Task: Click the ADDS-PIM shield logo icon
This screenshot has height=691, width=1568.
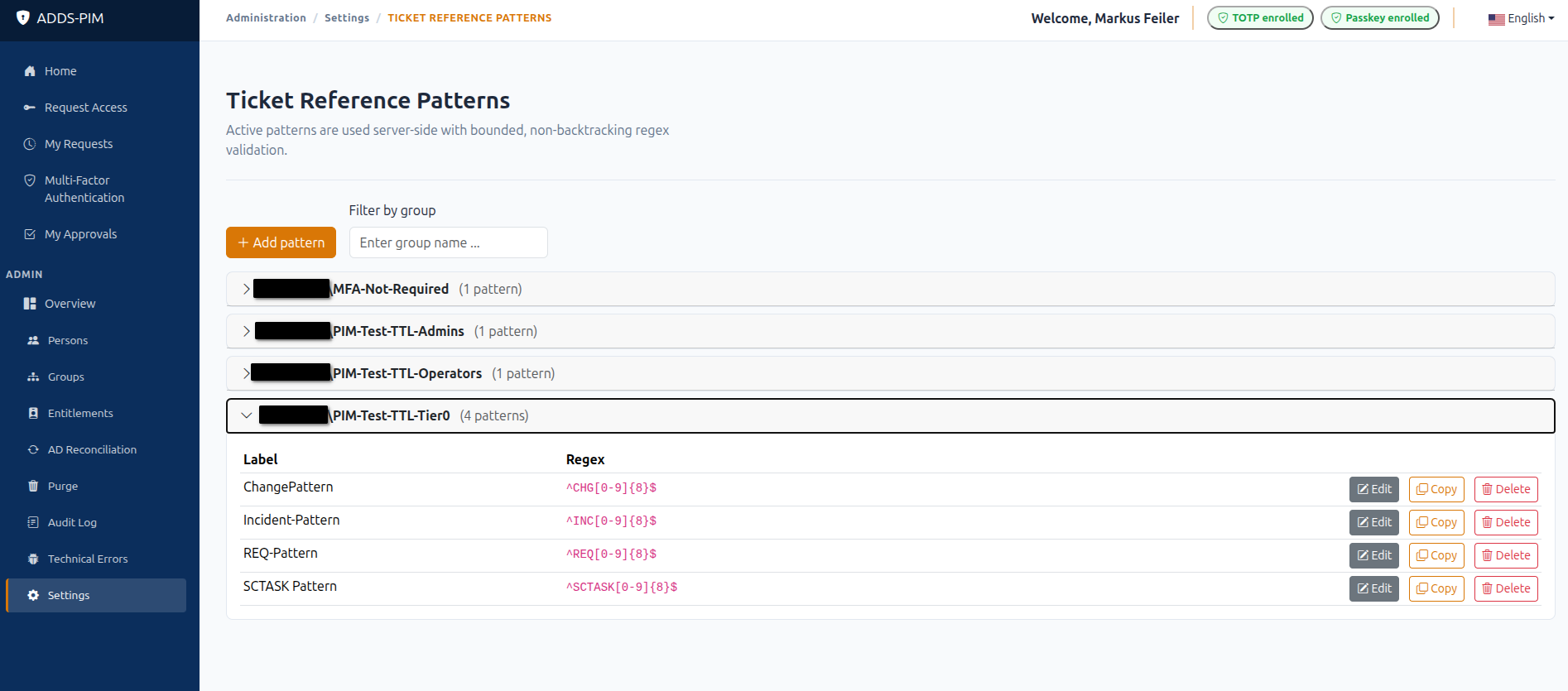Action: point(23,17)
